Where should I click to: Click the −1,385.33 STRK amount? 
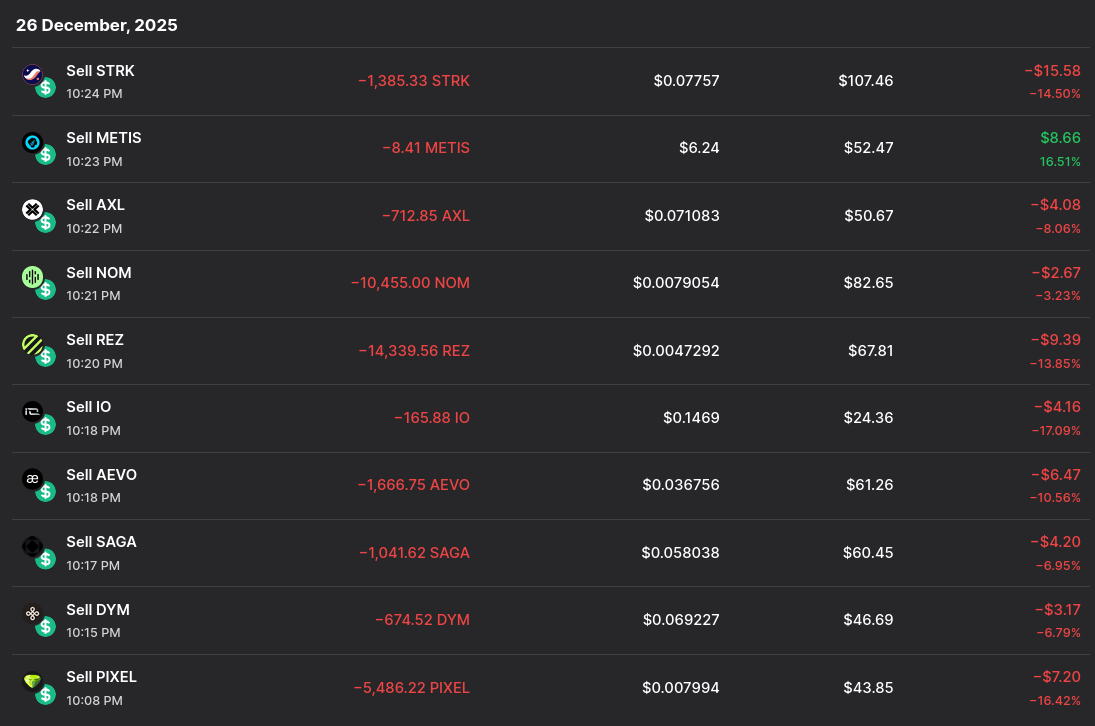pyautogui.click(x=414, y=81)
